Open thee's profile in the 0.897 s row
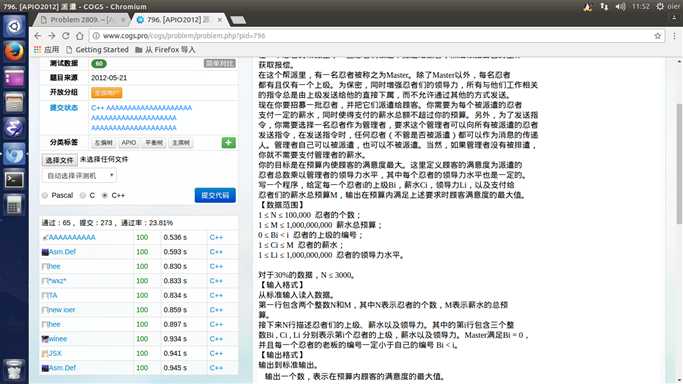This screenshot has height=384, width=683. point(54,324)
